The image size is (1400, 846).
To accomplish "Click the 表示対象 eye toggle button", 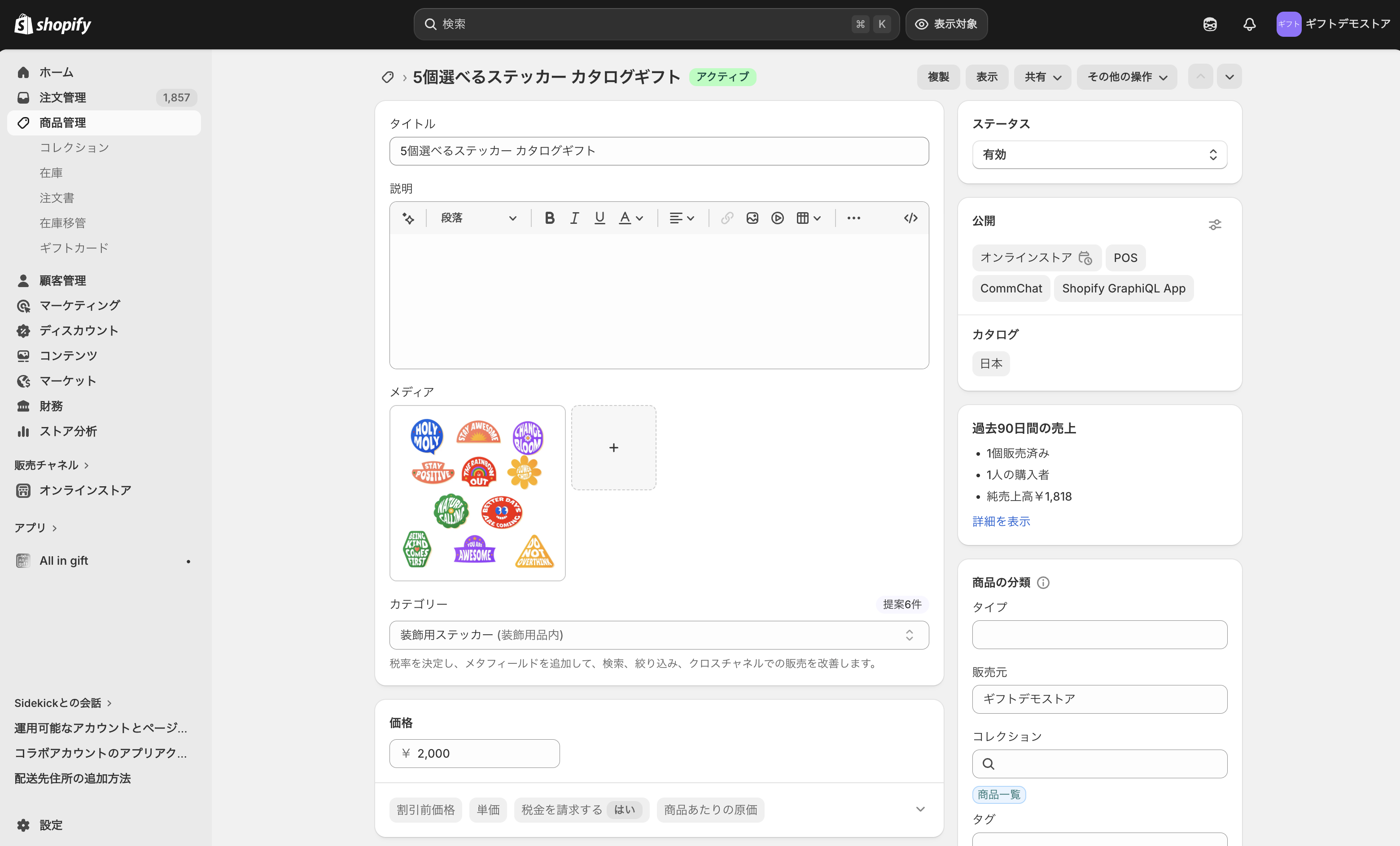I will tap(946, 24).
